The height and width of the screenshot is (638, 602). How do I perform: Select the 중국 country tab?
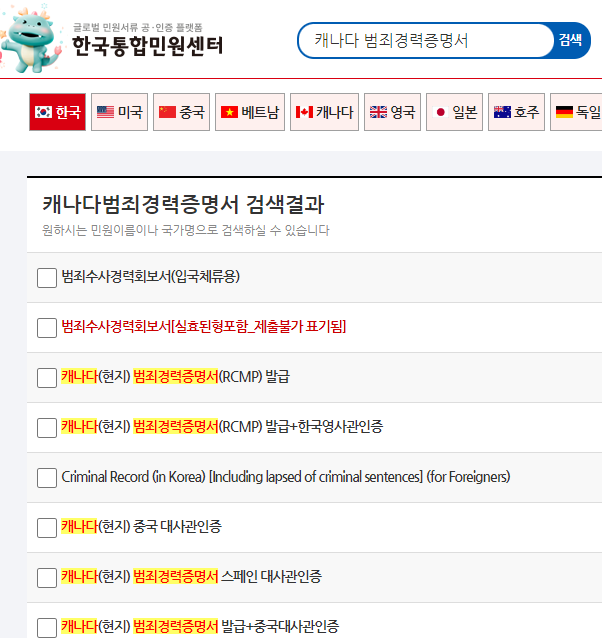tap(181, 112)
